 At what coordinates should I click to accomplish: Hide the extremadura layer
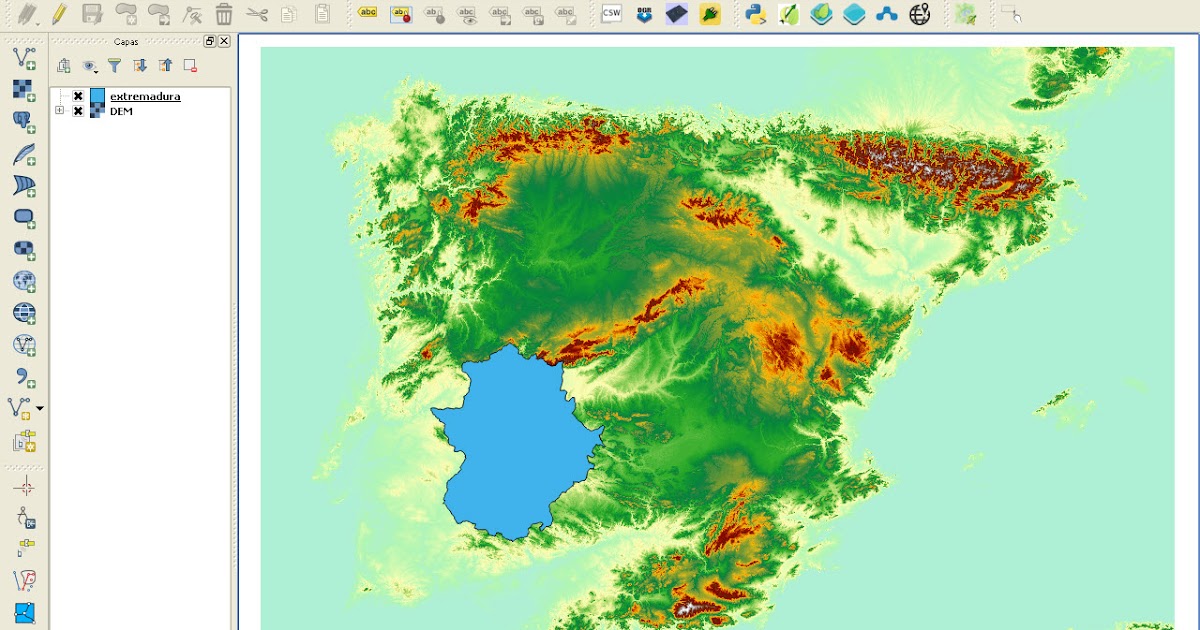[77, 96]
